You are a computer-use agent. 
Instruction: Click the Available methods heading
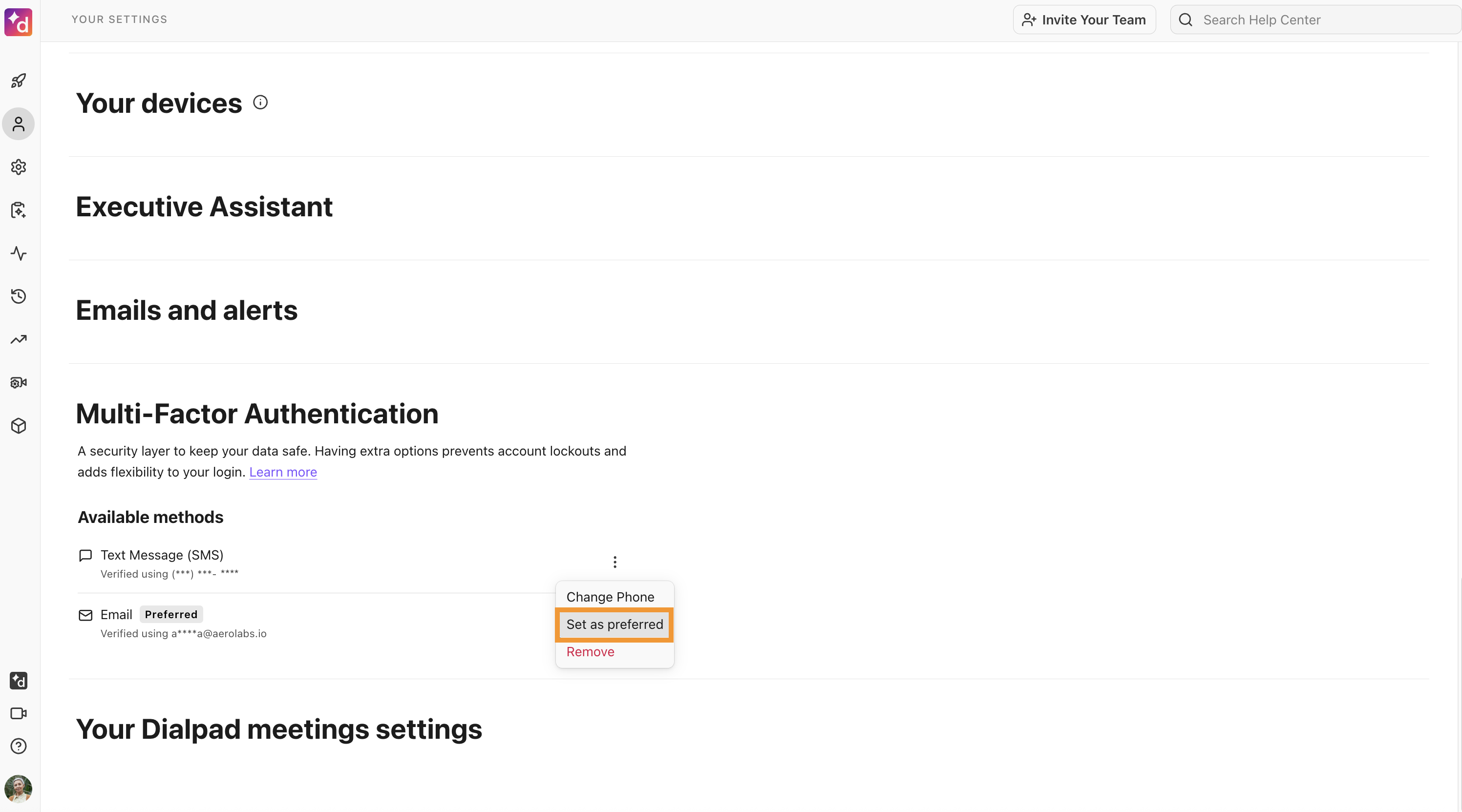(x=150, y=517)
